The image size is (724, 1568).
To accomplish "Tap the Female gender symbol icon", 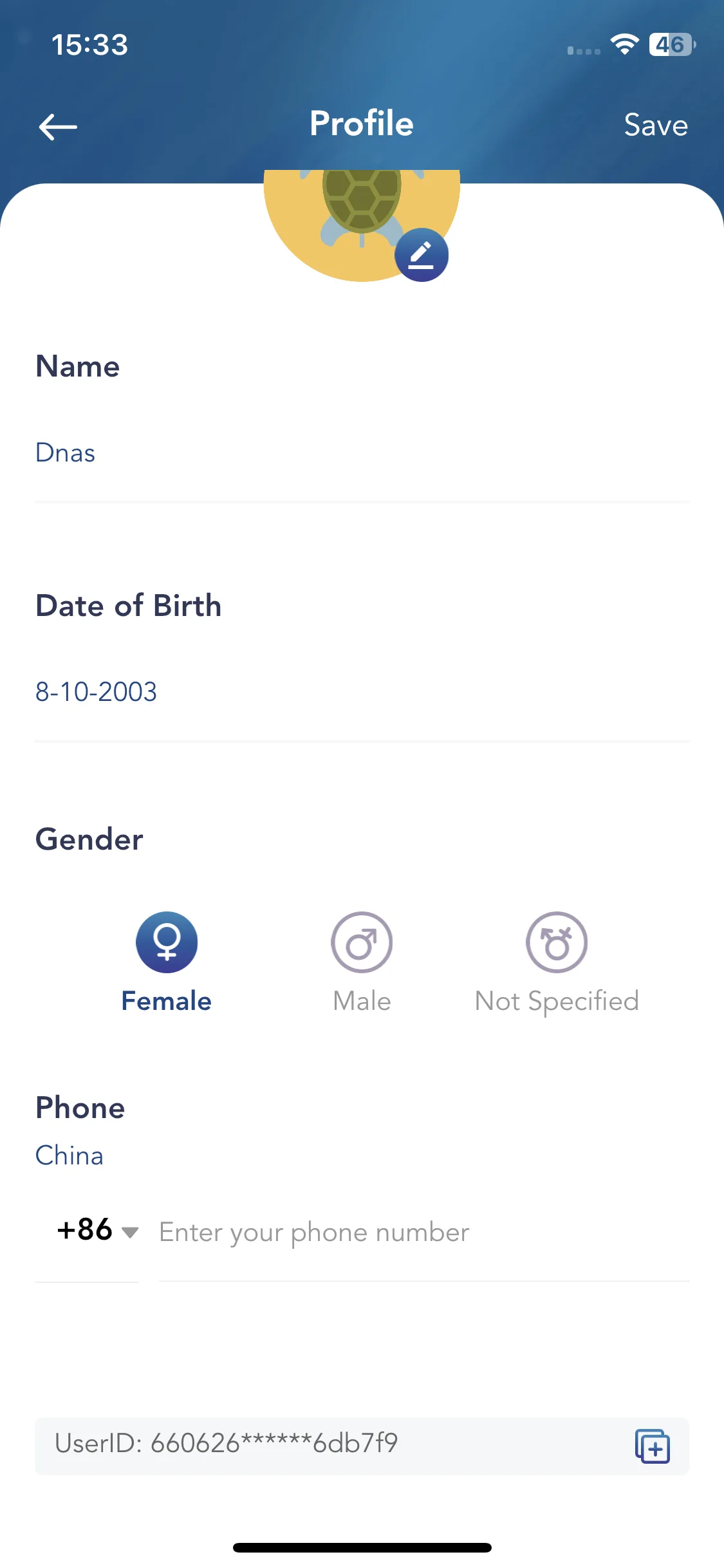I will click(x=167, y=942).
